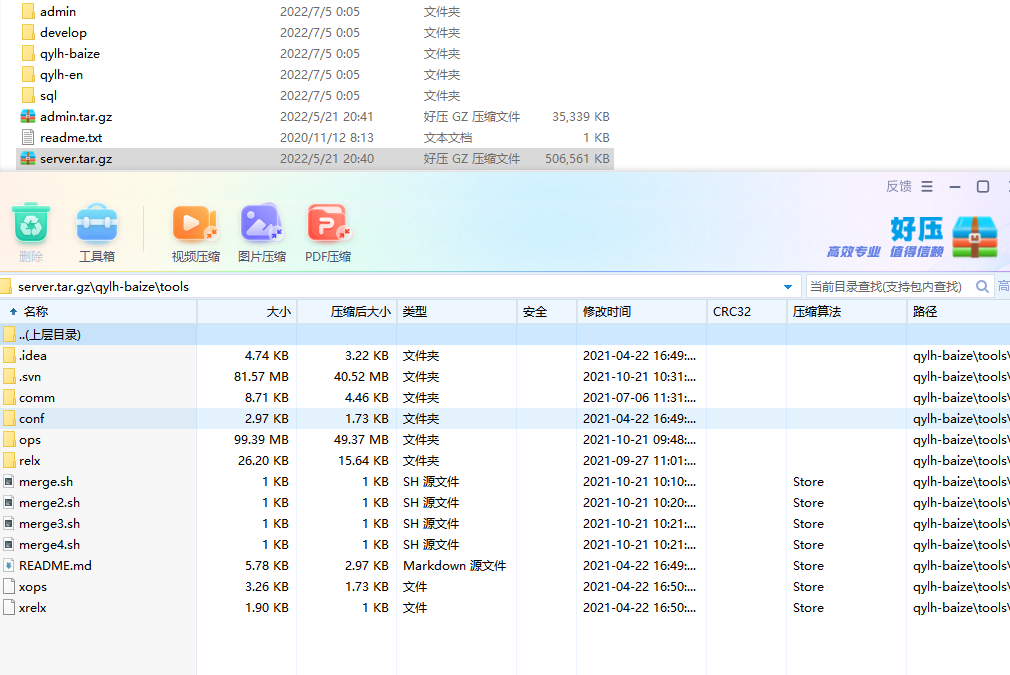Open the hamburger menu next to 反馈
The image size is (1010, 675).
pos(927,187)
